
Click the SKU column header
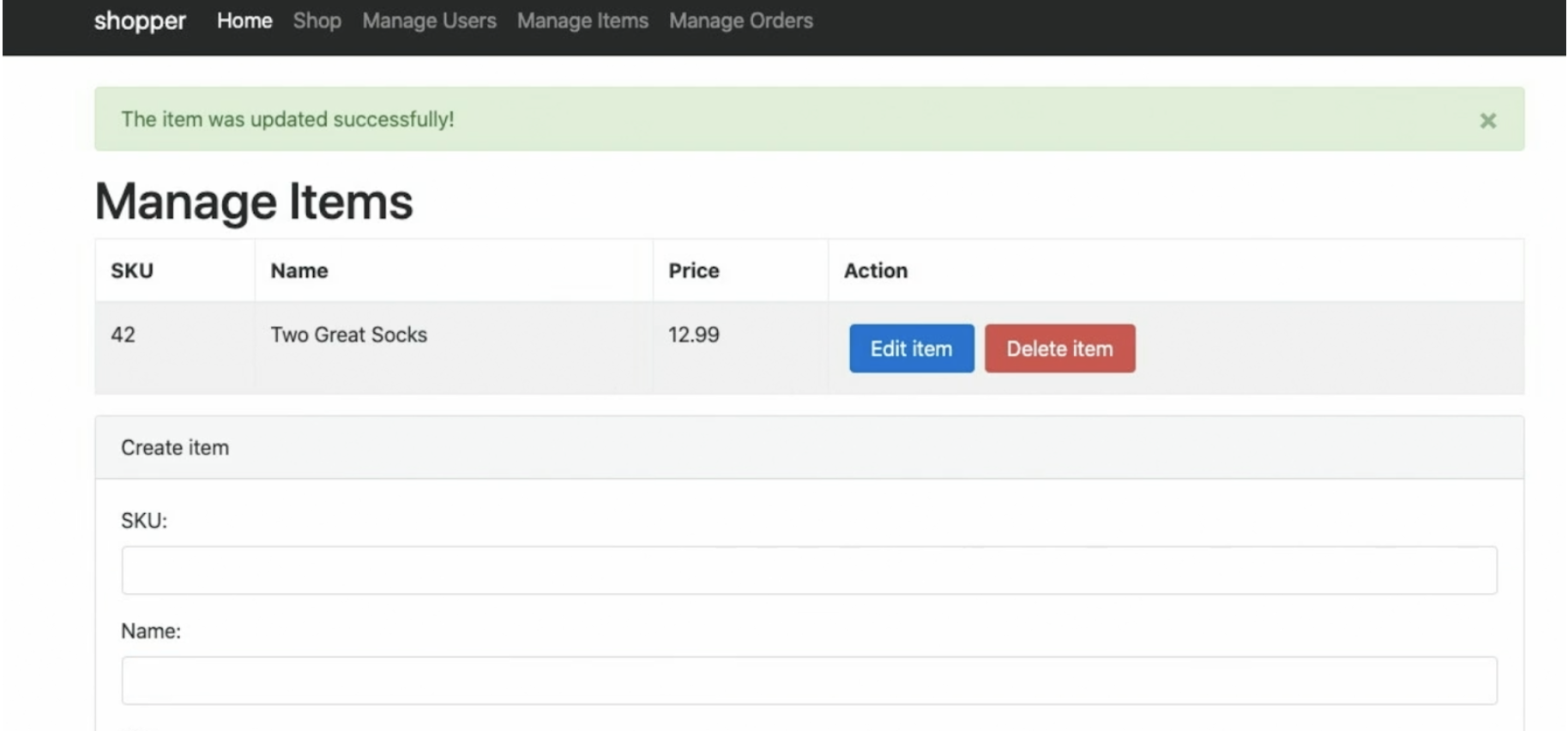pos(132,271)
